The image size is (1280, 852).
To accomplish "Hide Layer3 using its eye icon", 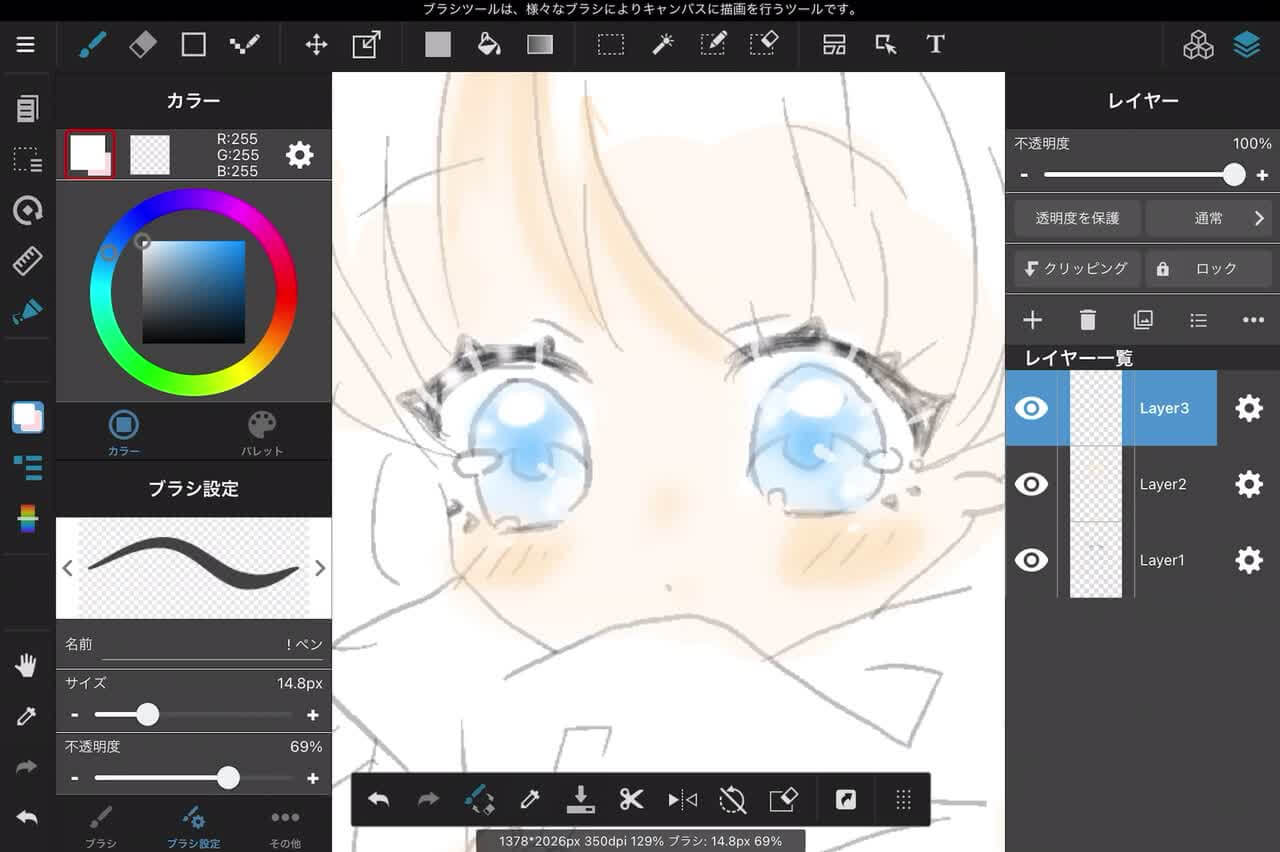I will [1031, 408].
